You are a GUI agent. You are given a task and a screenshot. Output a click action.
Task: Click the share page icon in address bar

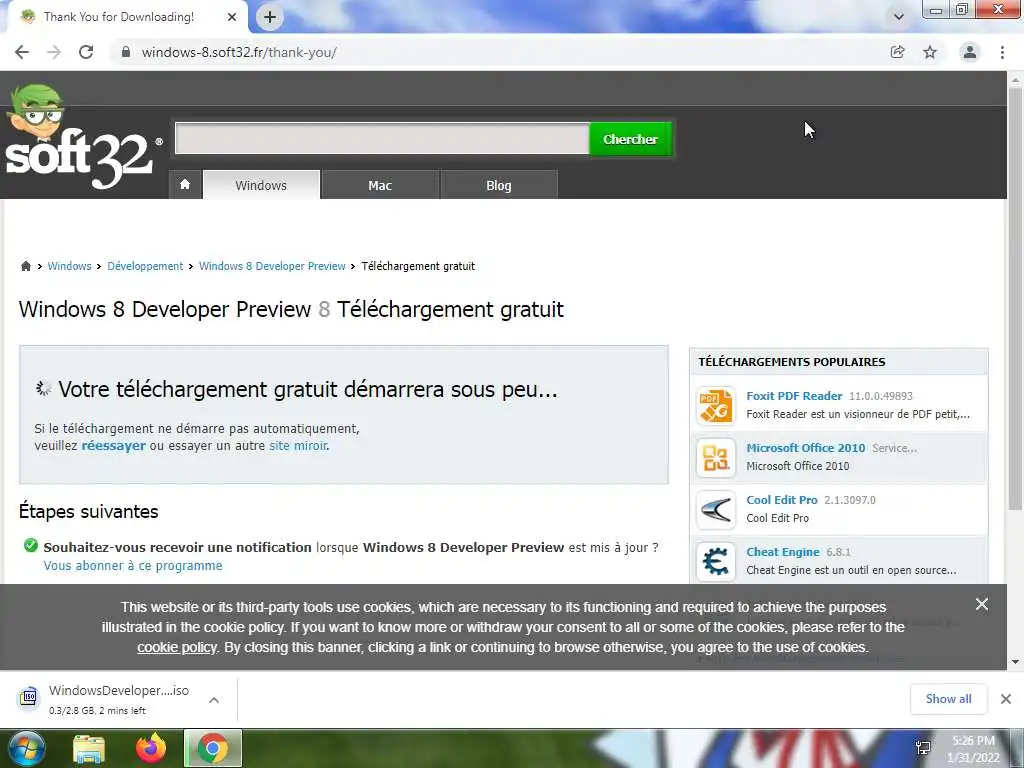click(x=897, y=52)
